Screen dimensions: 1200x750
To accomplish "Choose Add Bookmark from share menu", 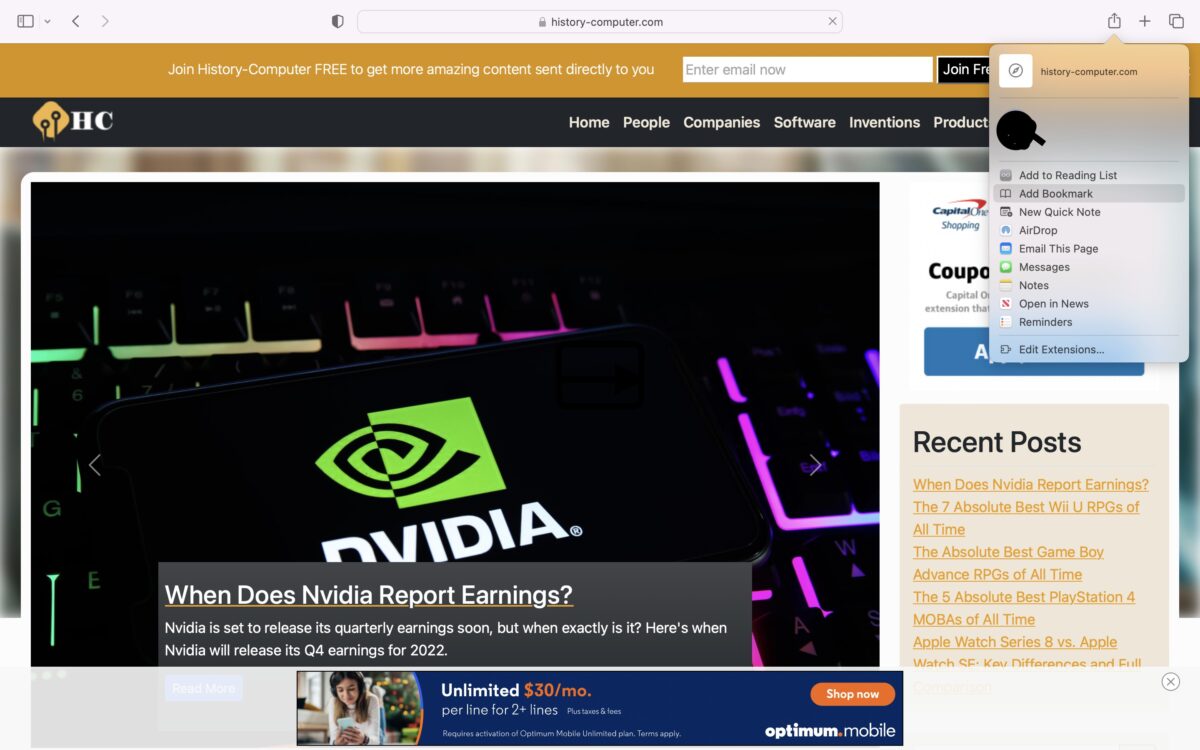I will point(1055,194).
